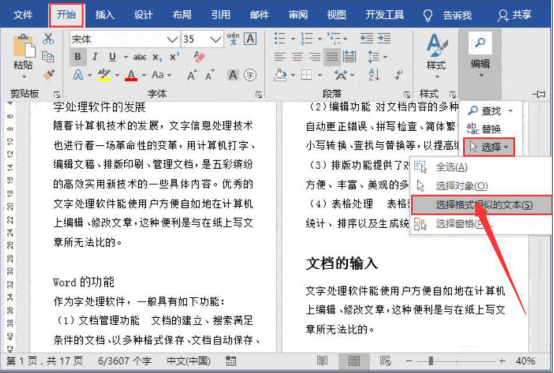Open the phonetic guide (wén) tool

(233, 39)
